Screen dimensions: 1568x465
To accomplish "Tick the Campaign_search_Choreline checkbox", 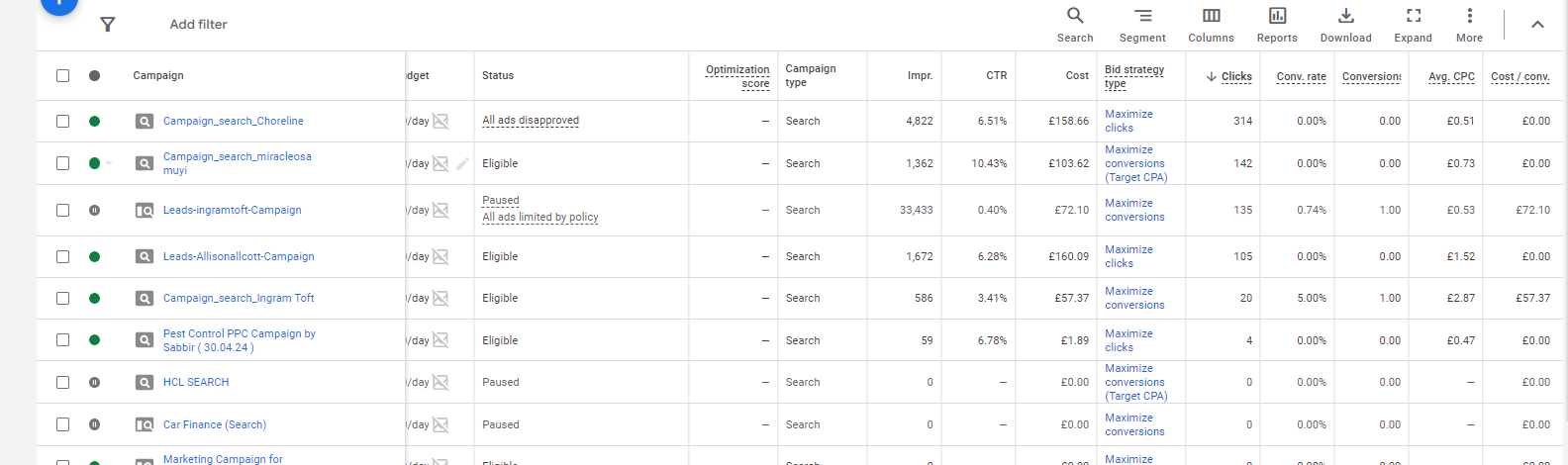I will [63, 121].
